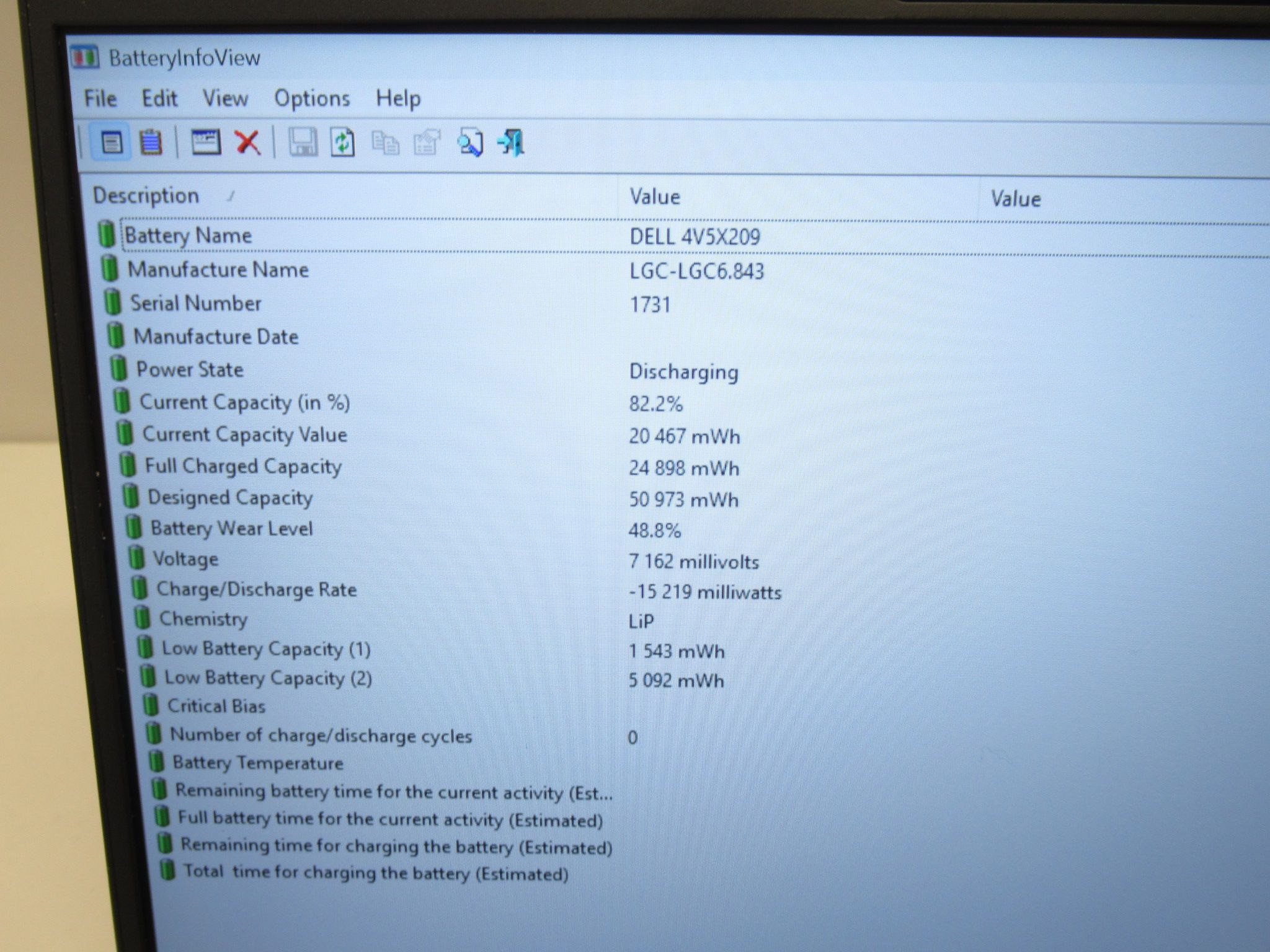Open the Edit menu

pos(159,98)
